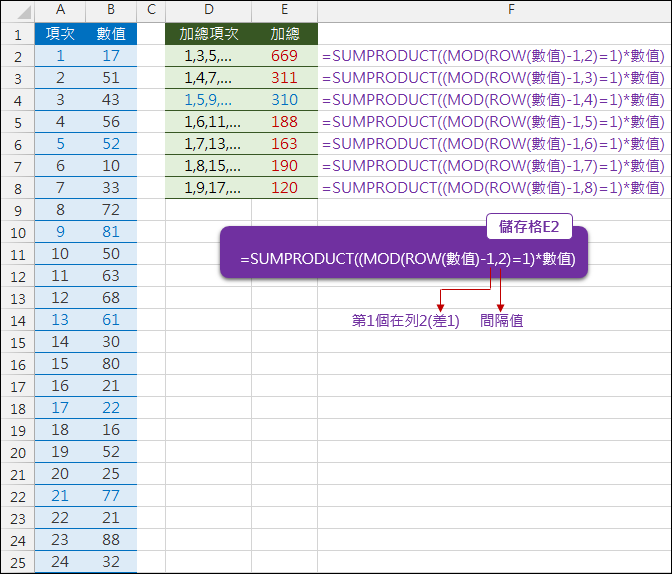Click the 項次 header cell
Viewport: 672px width, 574px height.
click(60, 34)
